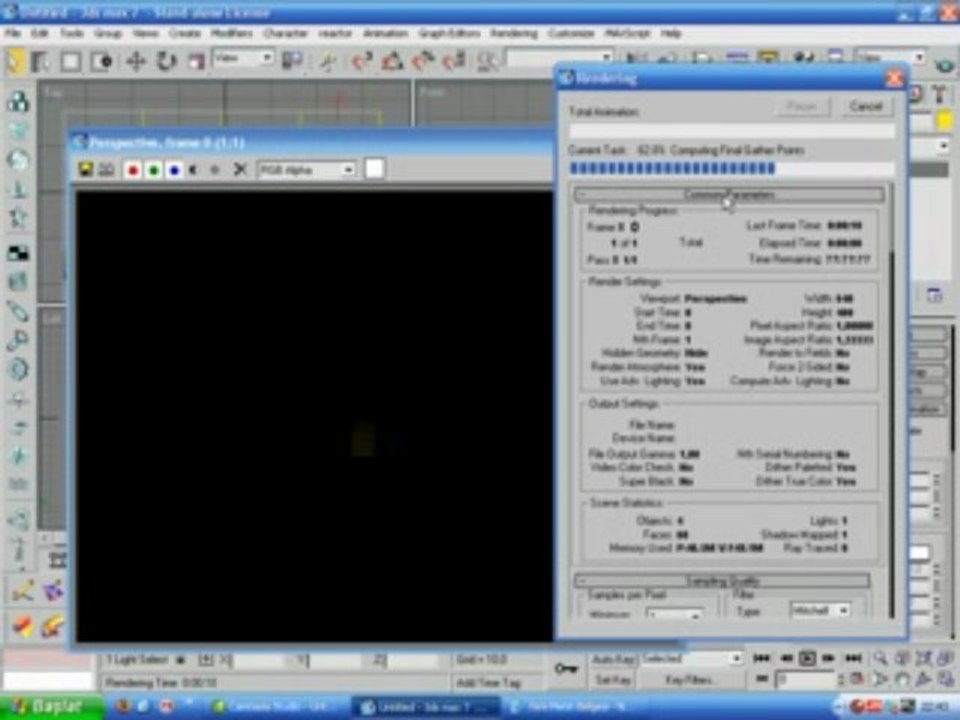Viewport: 960px width, 720px height.
Task: Click Create Cloth Collection reactor icon
Action: pyautogui.click(x=18, y=130)
